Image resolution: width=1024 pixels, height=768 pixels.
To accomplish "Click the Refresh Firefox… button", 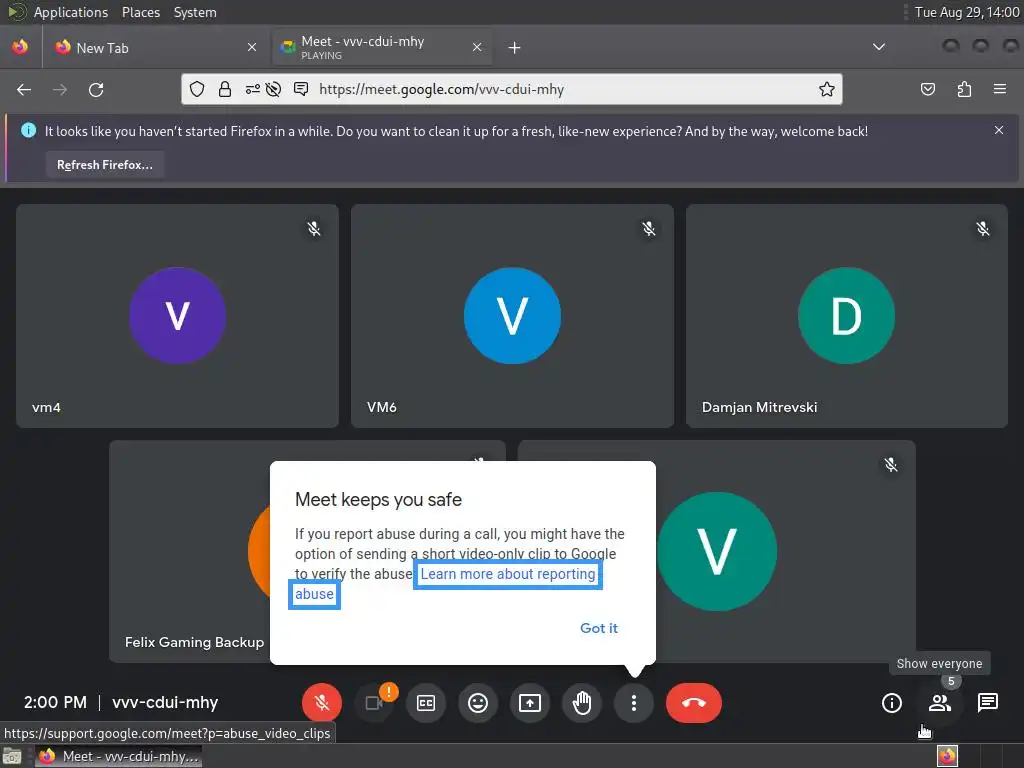I will pos(104,165).
